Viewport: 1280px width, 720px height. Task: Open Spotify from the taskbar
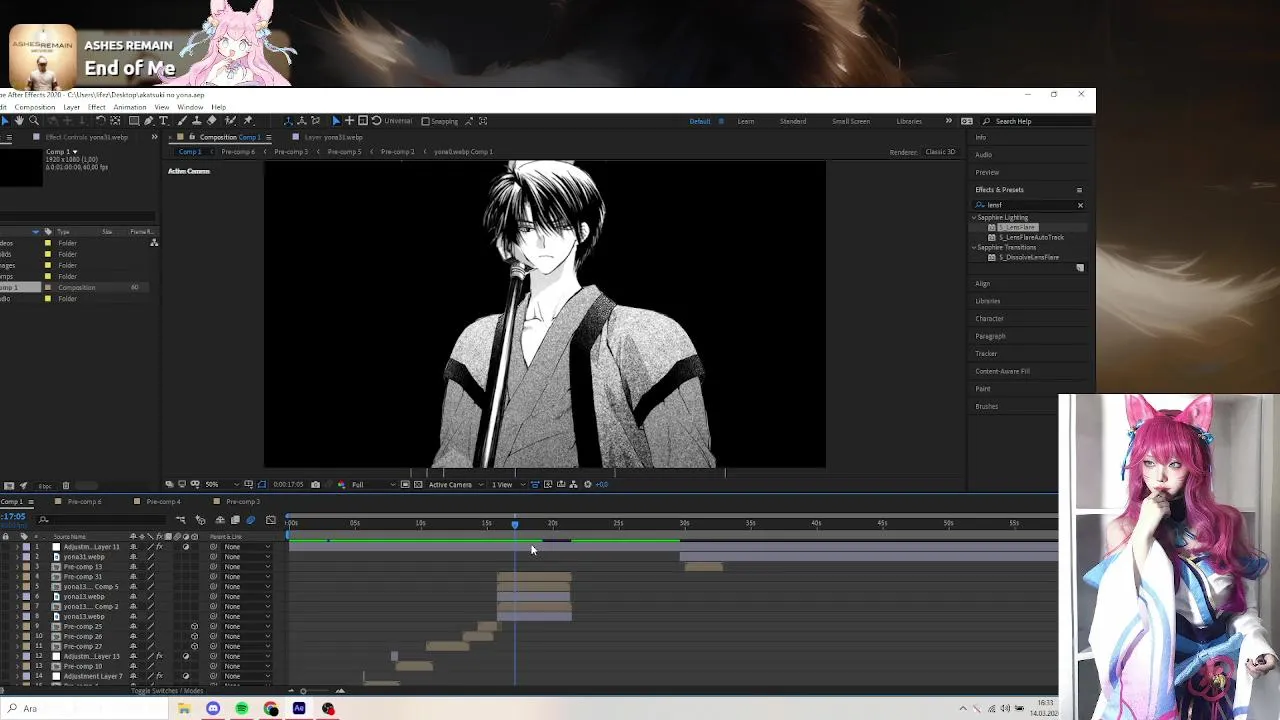click(242, 708)
